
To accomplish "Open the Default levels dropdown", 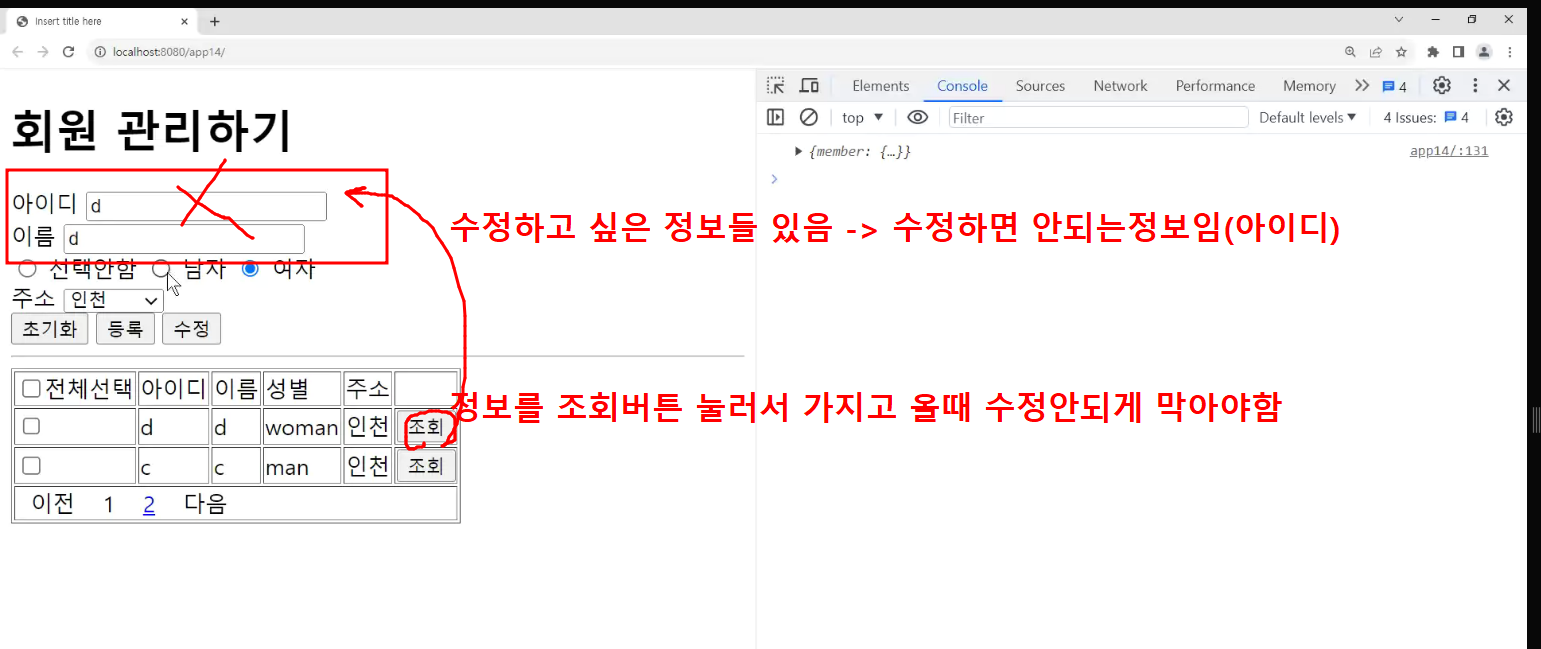I will click(1307, 117).
